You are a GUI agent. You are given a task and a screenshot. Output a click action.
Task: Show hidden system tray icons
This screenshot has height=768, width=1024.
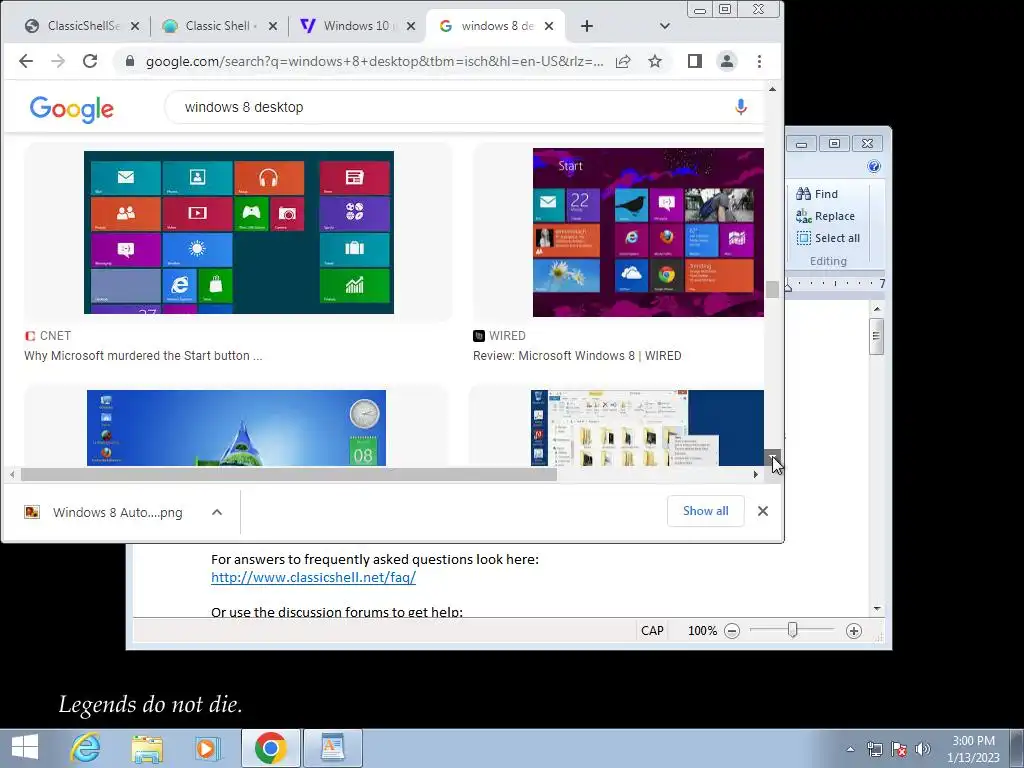[850, 749]
